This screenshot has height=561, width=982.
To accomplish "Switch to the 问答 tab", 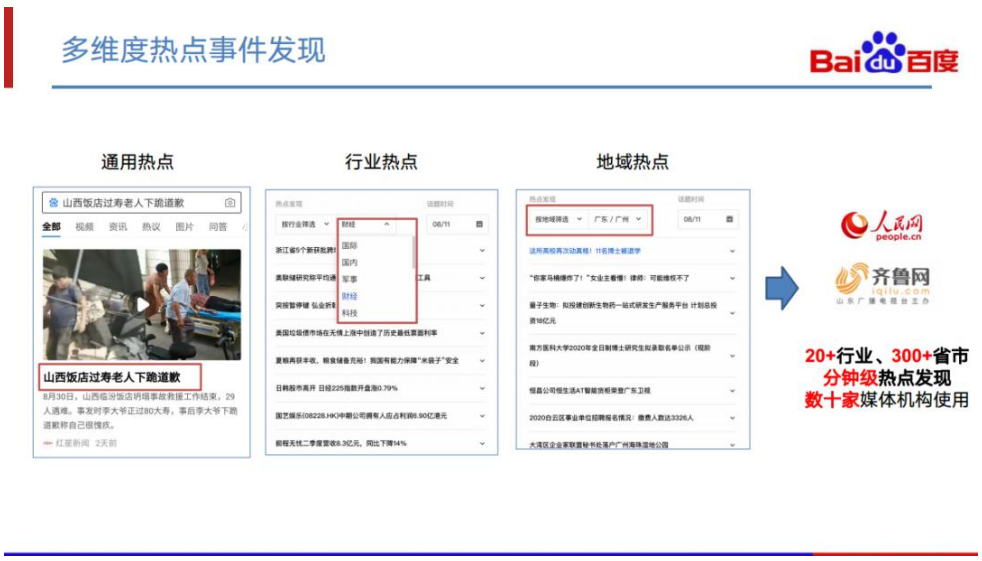I will coord(218,227).
